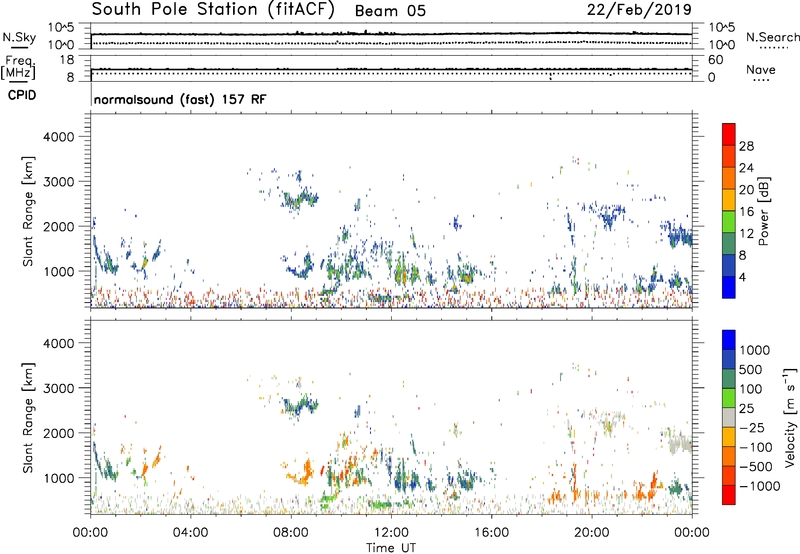Click the yellow-orange Power segment between 16 and 20

pyautogui.click(x=729, y=199)
